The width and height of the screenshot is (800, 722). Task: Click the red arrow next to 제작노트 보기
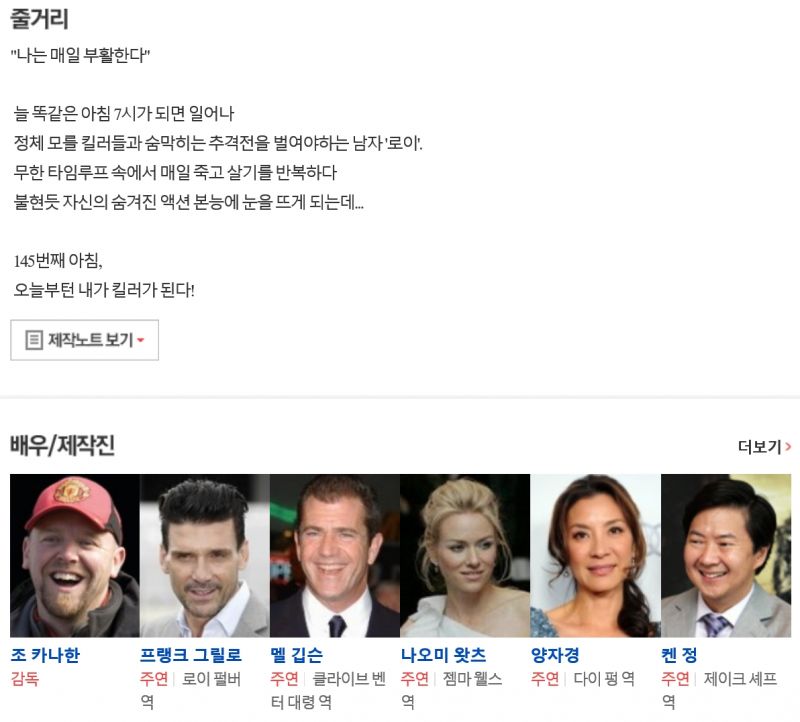pyautogui.click(x=141, y=340)
